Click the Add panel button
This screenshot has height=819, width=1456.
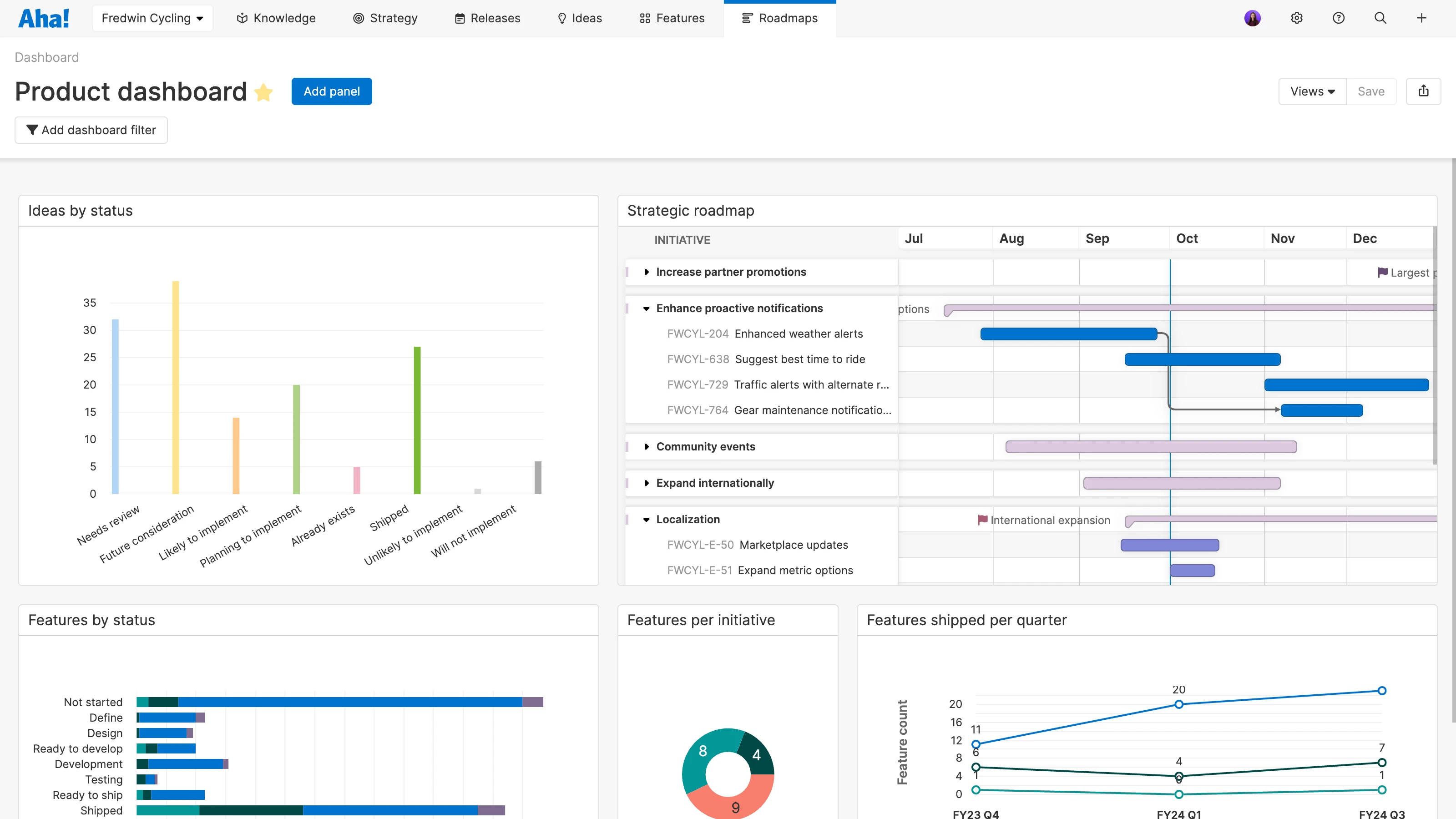pyautogui.click(x=331, y=91)
